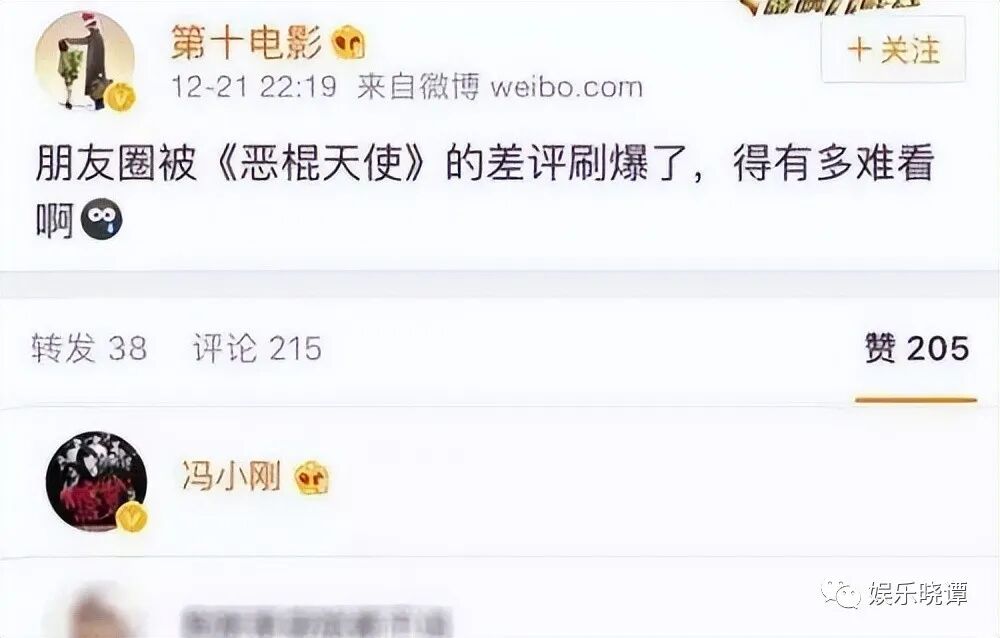The height and width of the screenshot is (638, 1000).
Task: Open the post text about 《恶棍天使》
Action: click(x=485, y=190)
